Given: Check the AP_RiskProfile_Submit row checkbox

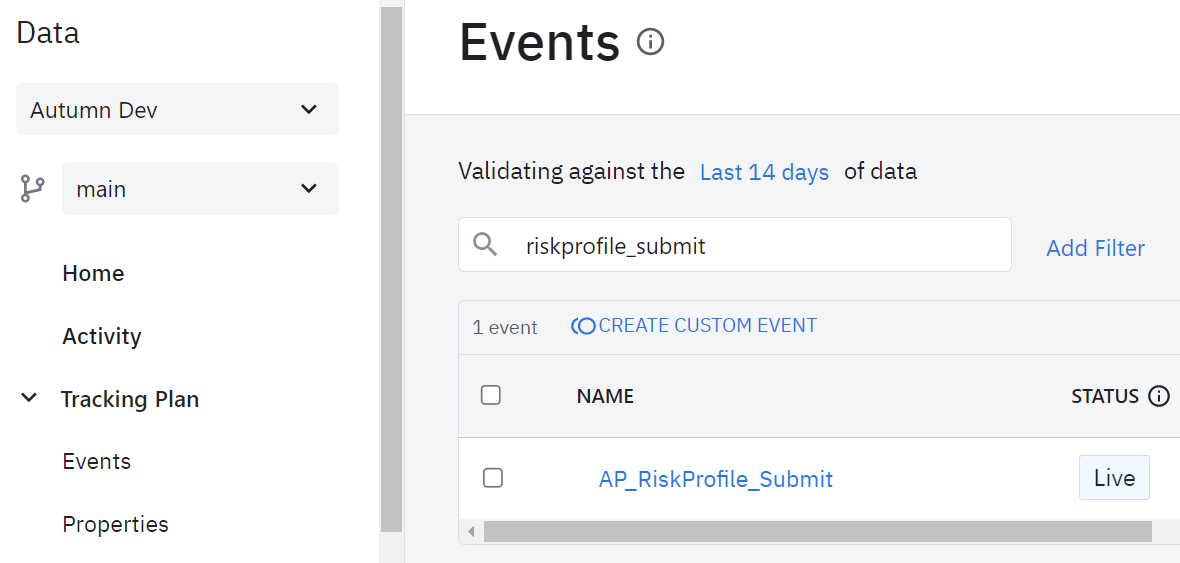Looking at the screenshot, I should (x=492, y=478).
